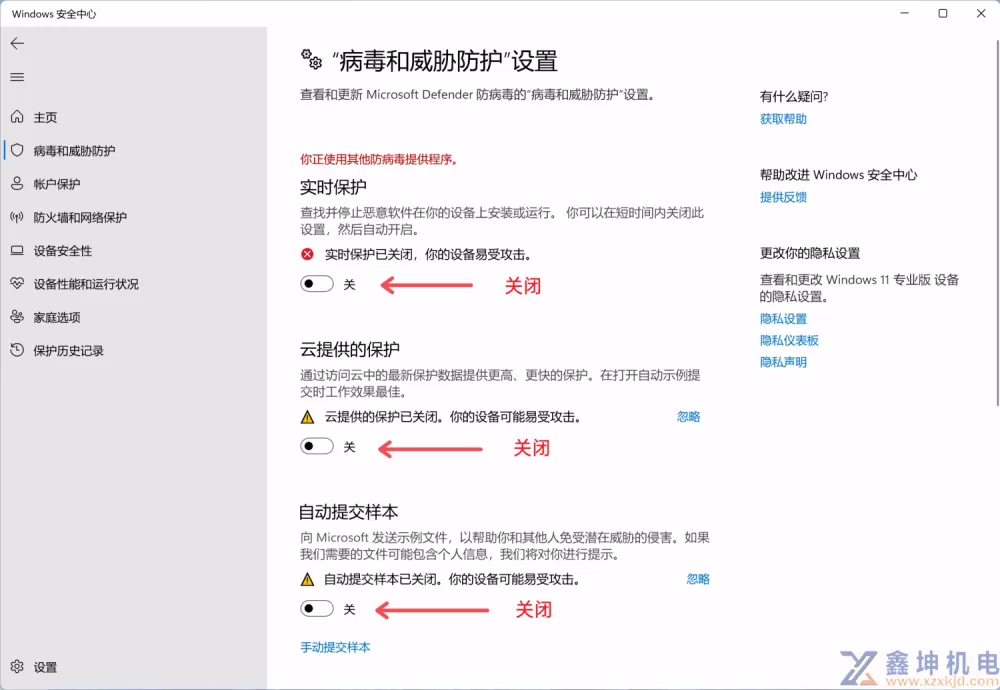Click the 获取帮助 link

coord(783,119)
